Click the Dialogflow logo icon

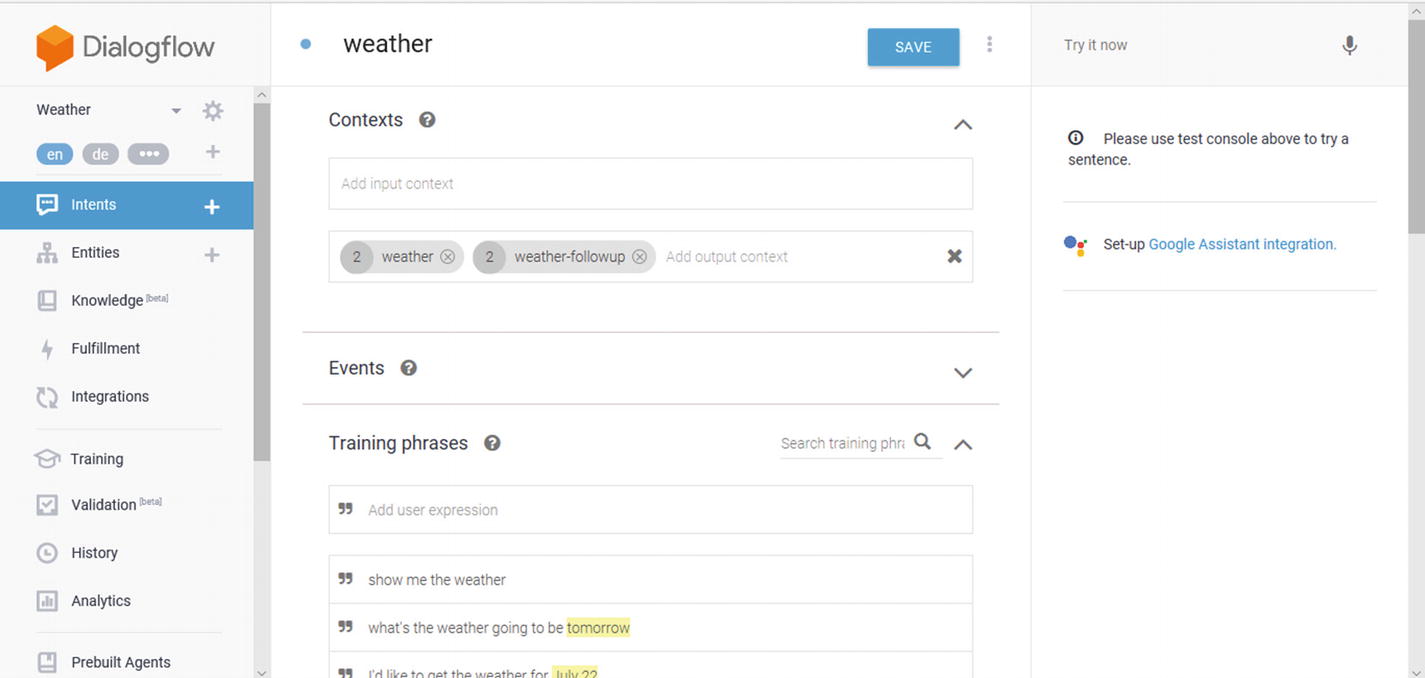point(55,47)
